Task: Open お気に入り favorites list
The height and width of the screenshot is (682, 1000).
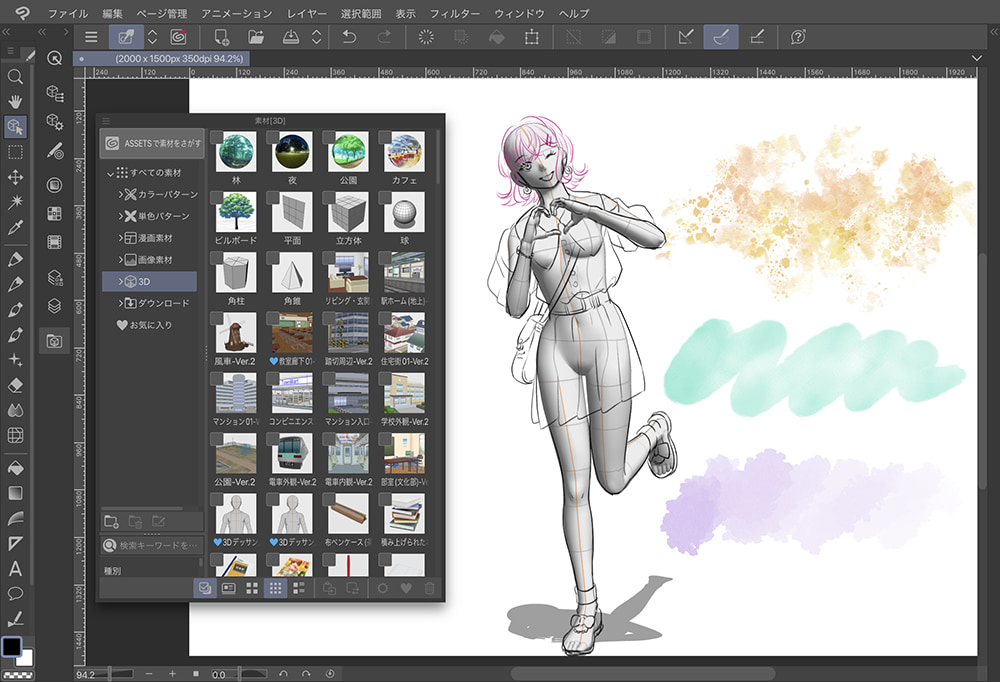Action: coord(143,325)
